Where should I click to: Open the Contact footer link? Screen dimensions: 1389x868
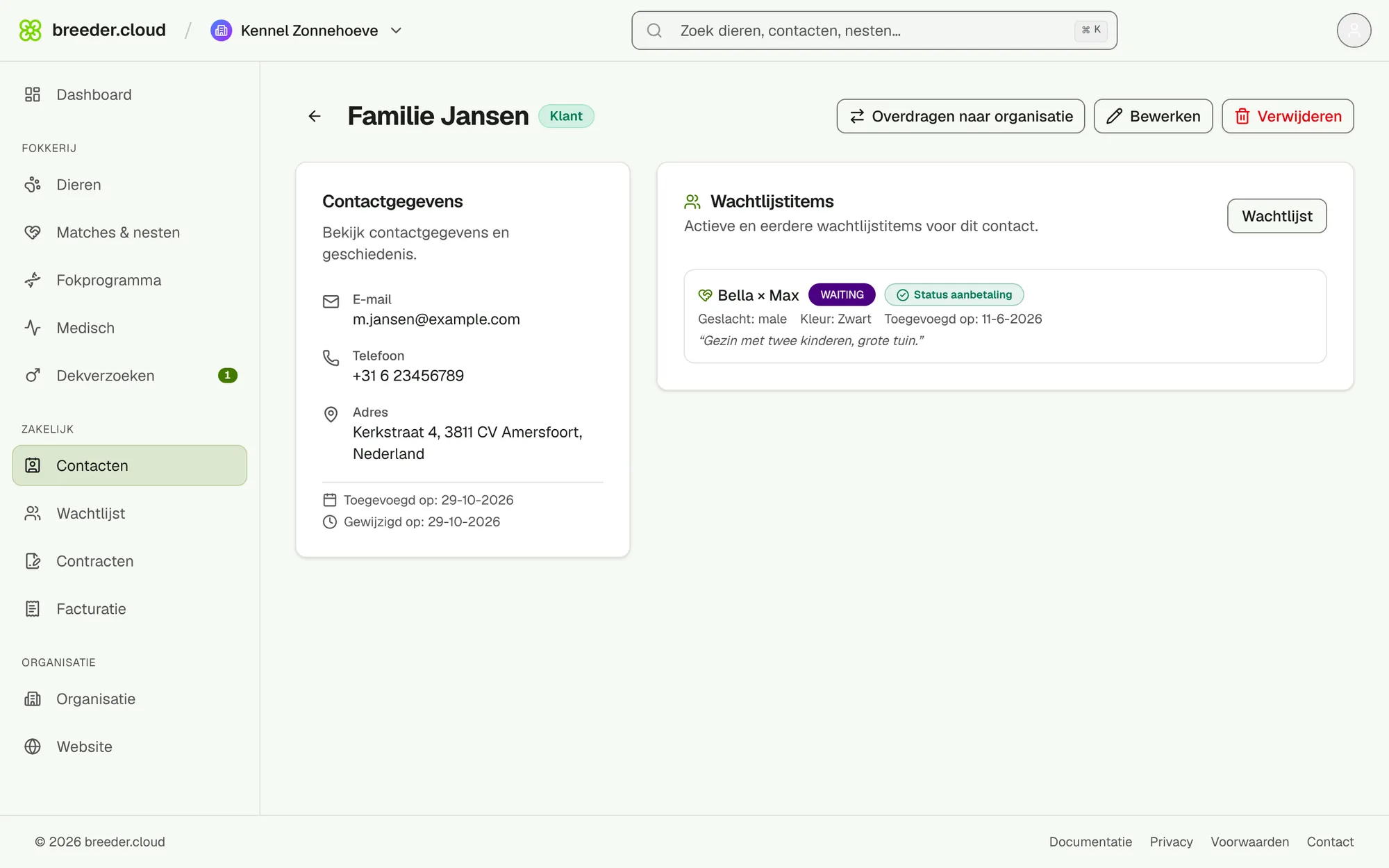[1330, 842]
